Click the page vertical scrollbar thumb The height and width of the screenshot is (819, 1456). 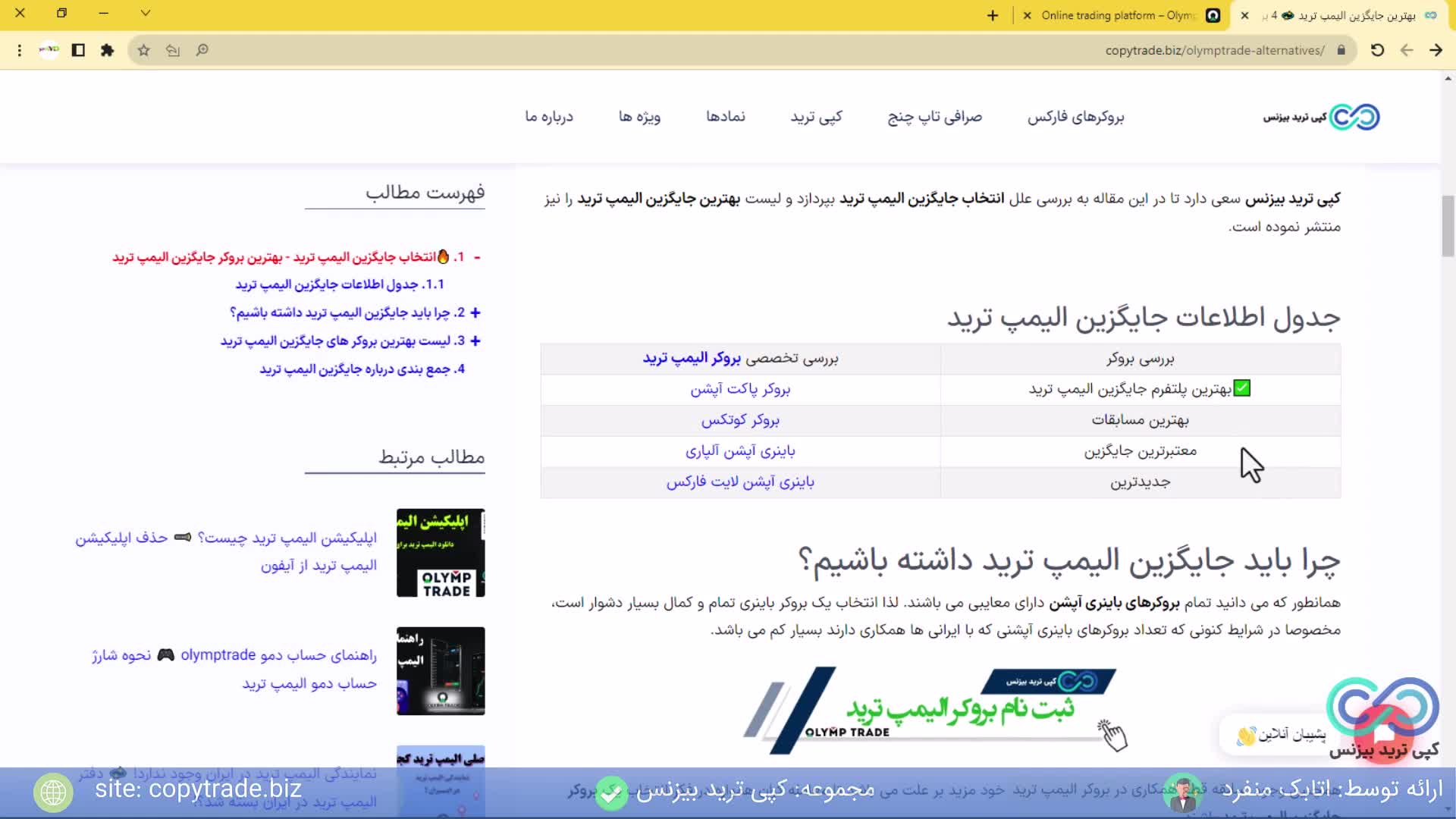[1448, 226]
